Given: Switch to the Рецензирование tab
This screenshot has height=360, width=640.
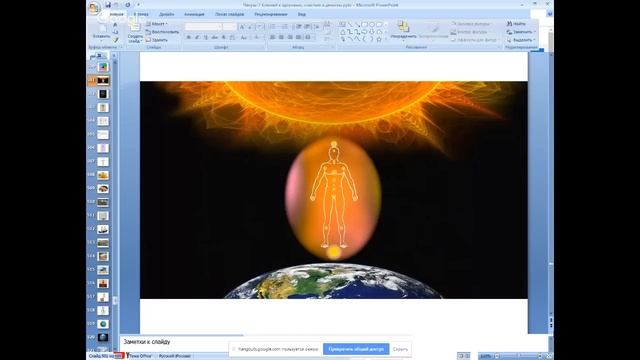Looking at the screenshot, I should pos(271,14).
